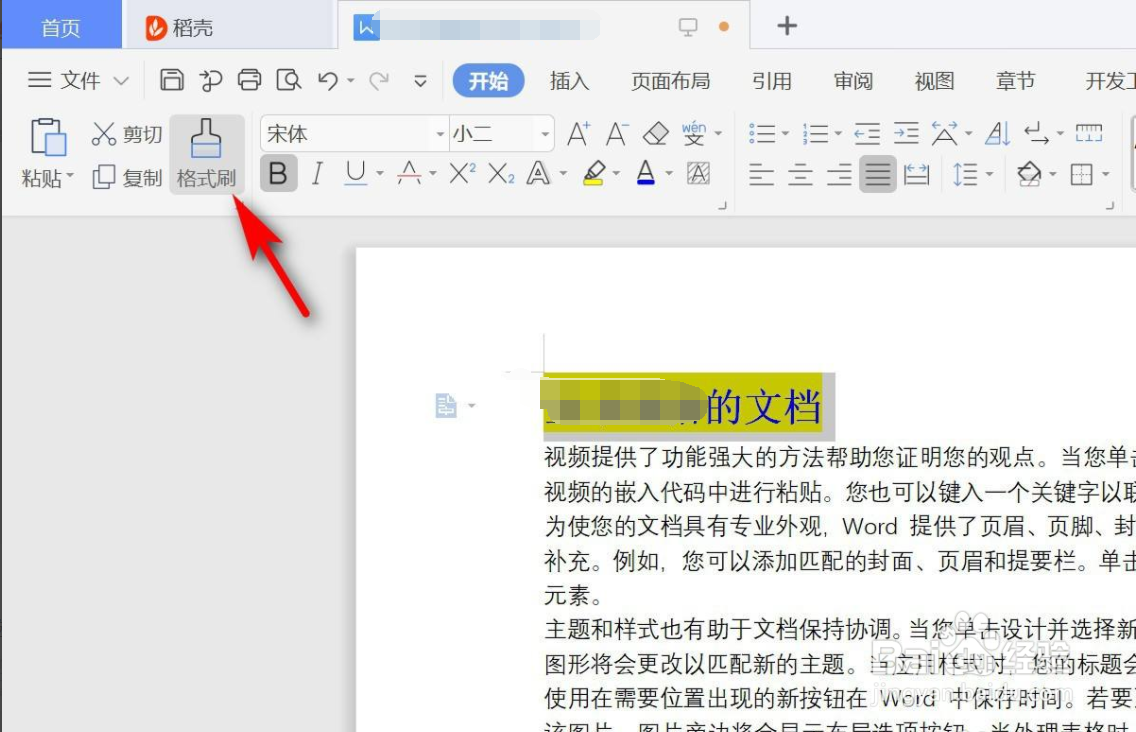
Task: Click the numbered list icon
Action: pyautogui.click(x=816, y=131)
